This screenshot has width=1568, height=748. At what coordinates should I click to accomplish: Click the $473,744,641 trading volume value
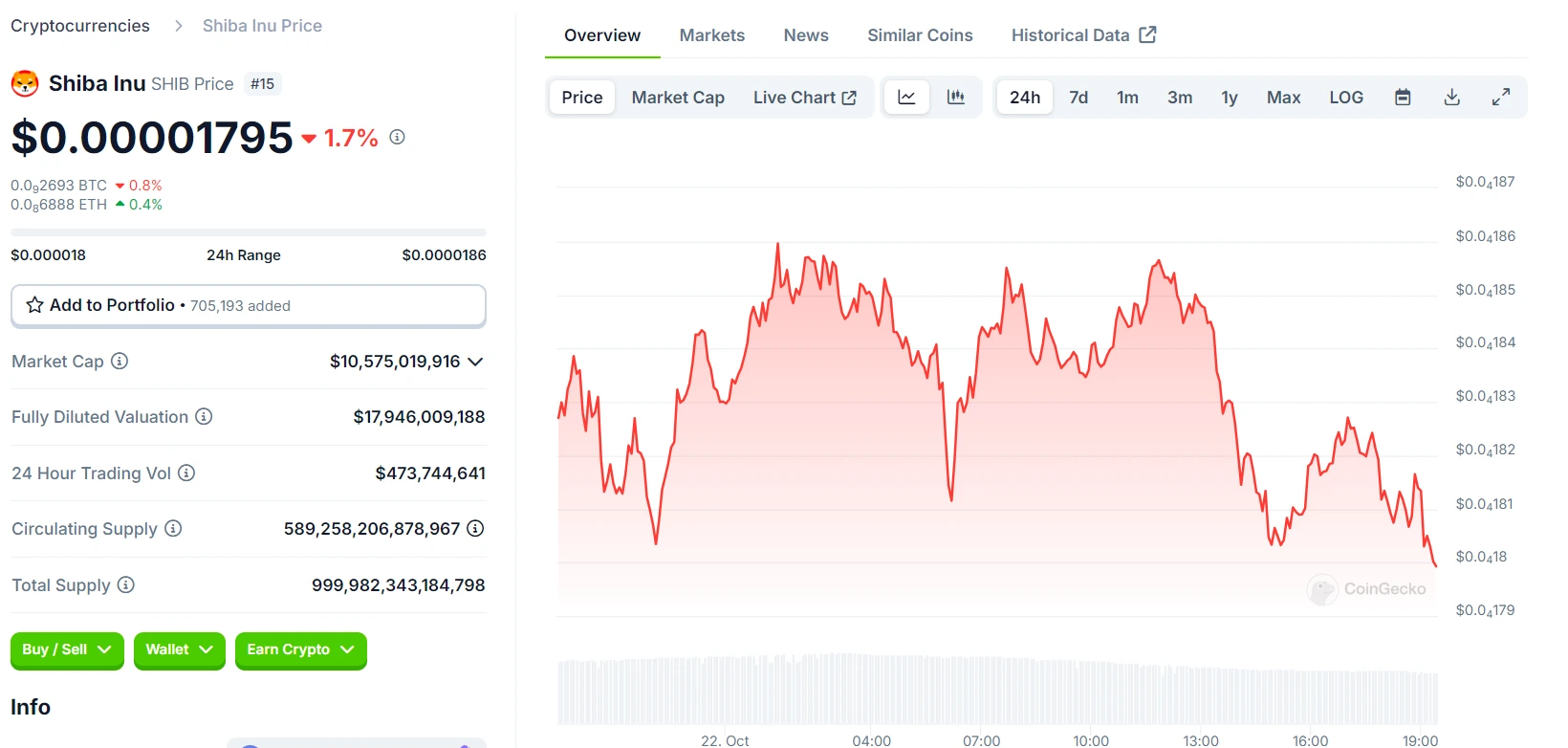[430, 473]
